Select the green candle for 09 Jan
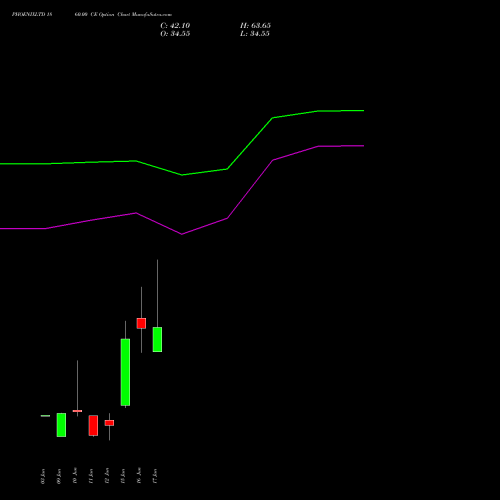This screenshot has height=500, width=500. point(61,425)
